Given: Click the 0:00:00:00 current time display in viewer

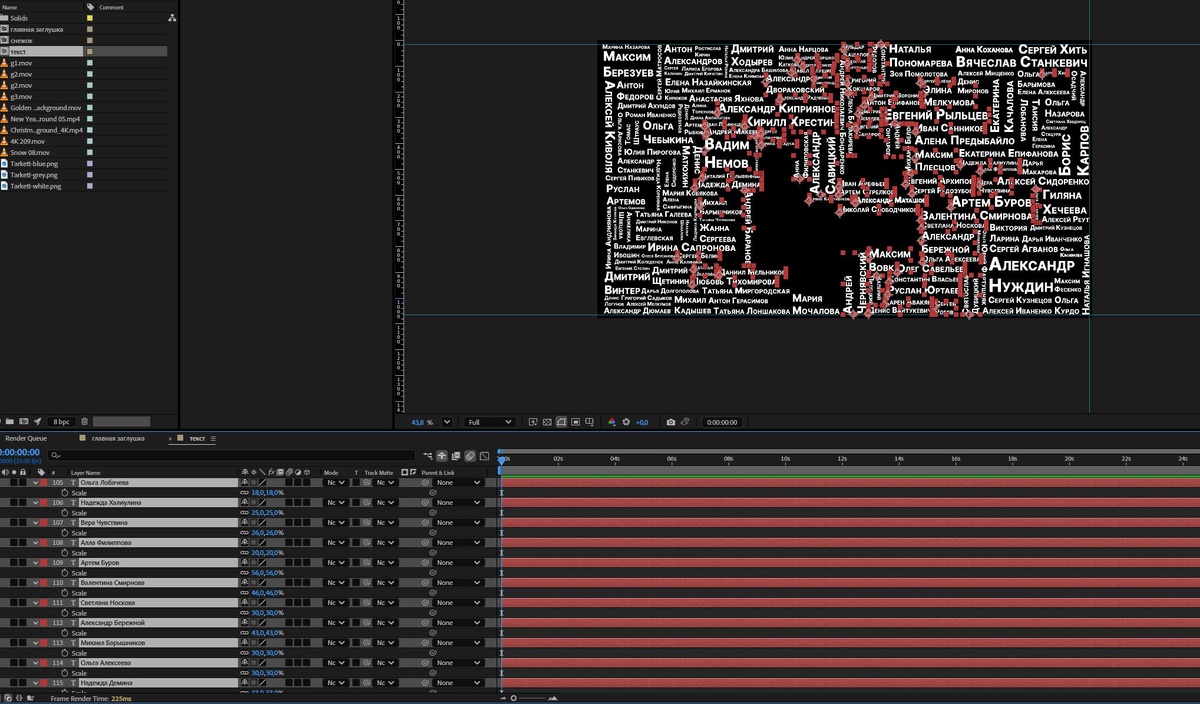Looking at the screenshot, I should 721,422.
